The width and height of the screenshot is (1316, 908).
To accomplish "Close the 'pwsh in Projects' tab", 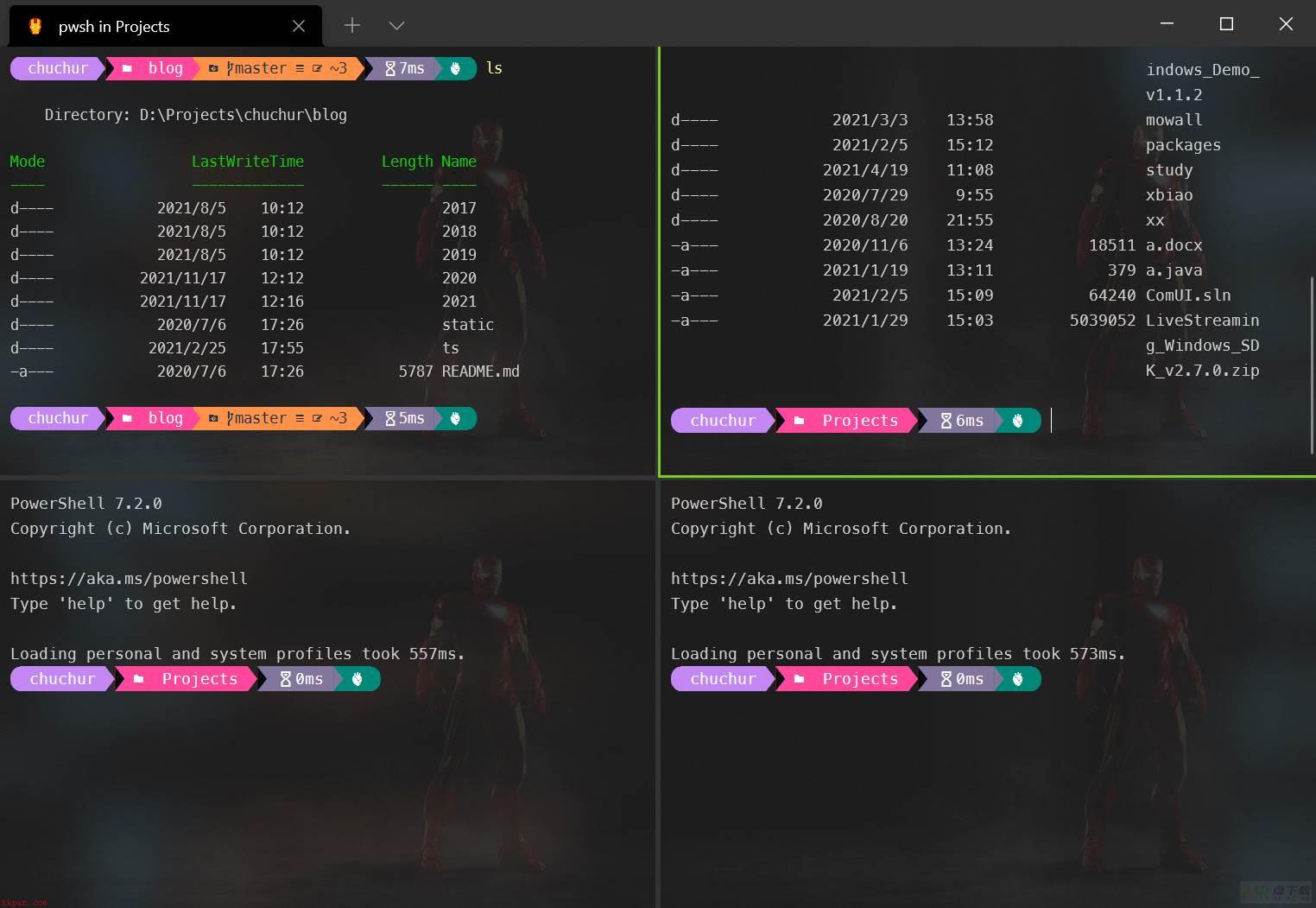I will (299, 26).
